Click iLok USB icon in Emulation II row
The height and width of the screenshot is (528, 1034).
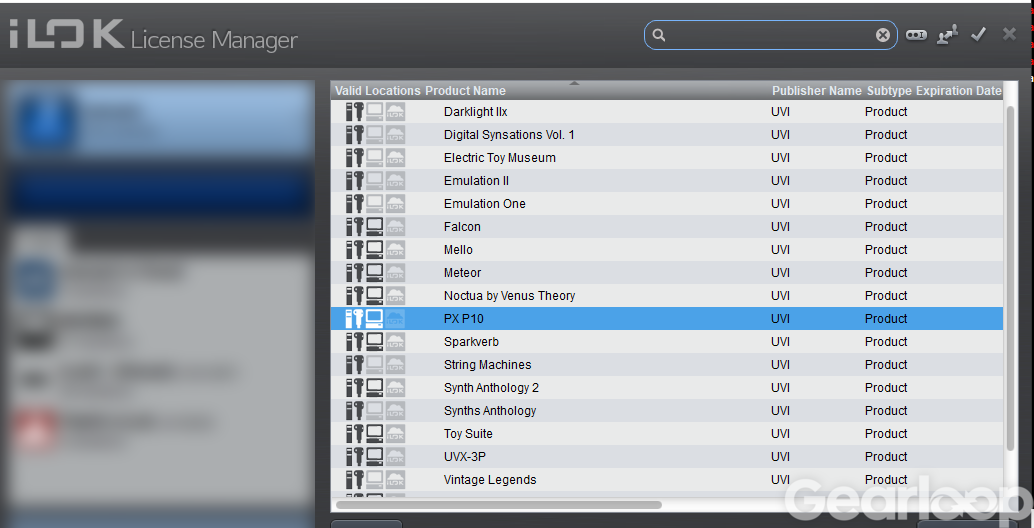pos(355,181)
